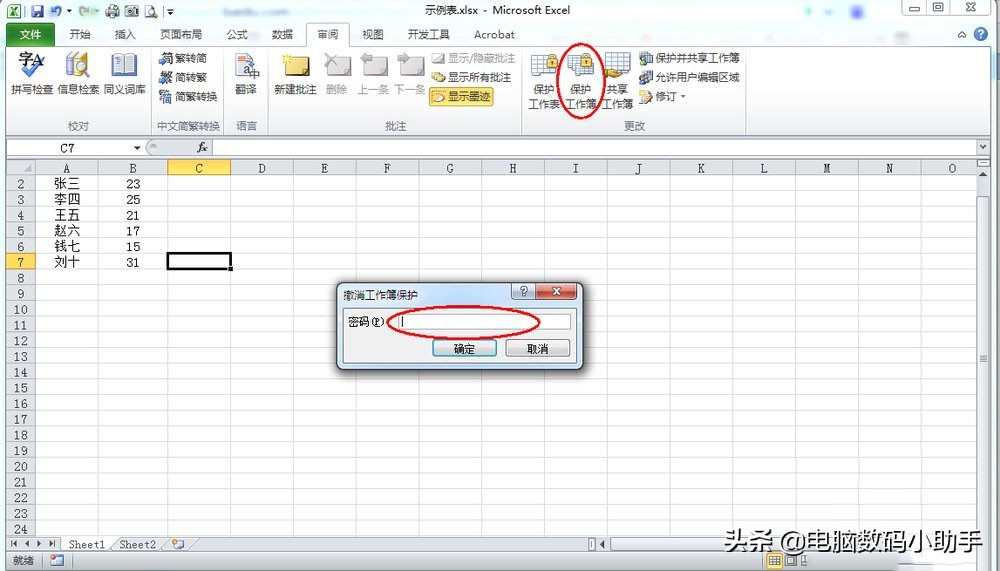
Task: Click 允许用户编辑区域
Action: [x=689, y=77]
